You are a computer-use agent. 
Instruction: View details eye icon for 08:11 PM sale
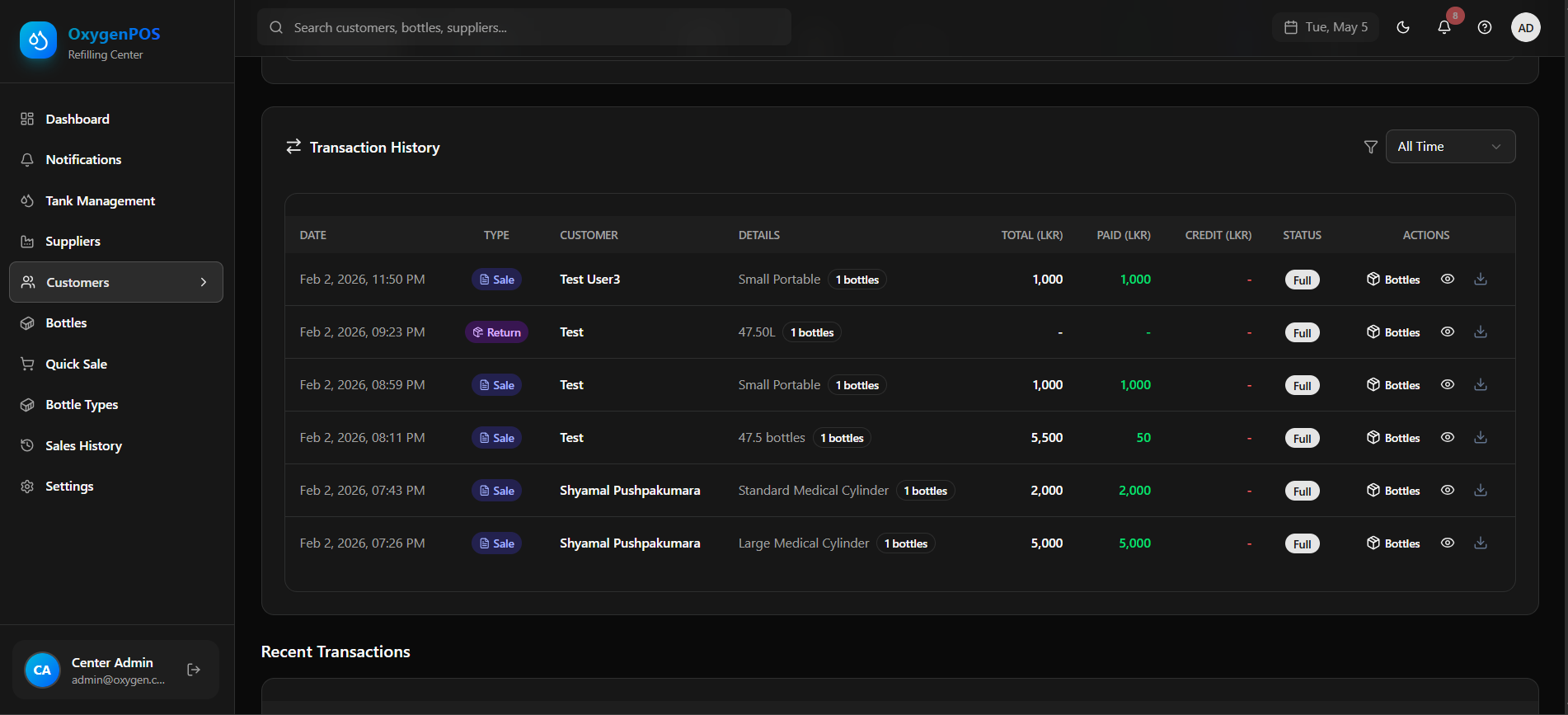tap(1448, 437)
